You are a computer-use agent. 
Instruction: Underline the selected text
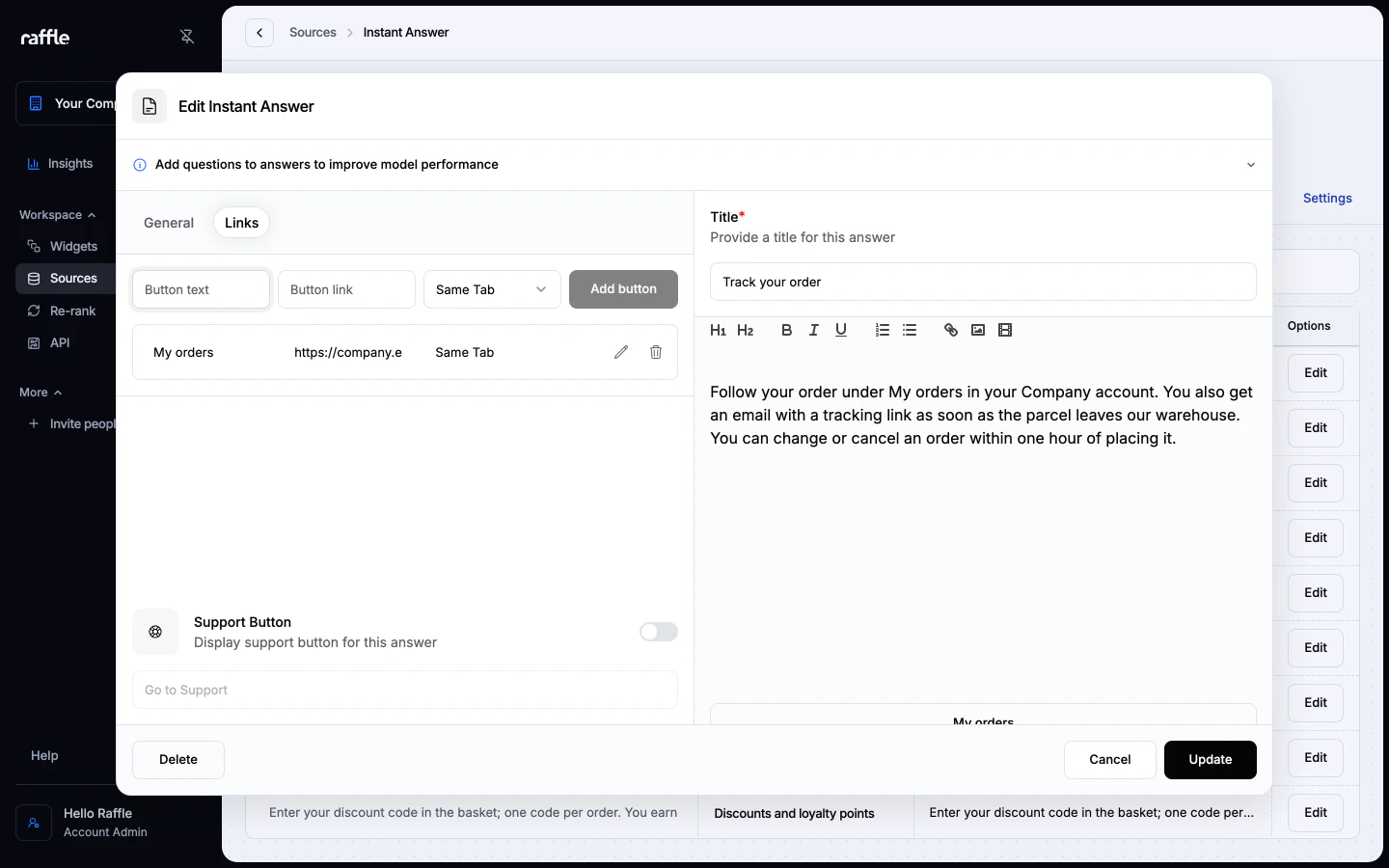coord(840,330)
